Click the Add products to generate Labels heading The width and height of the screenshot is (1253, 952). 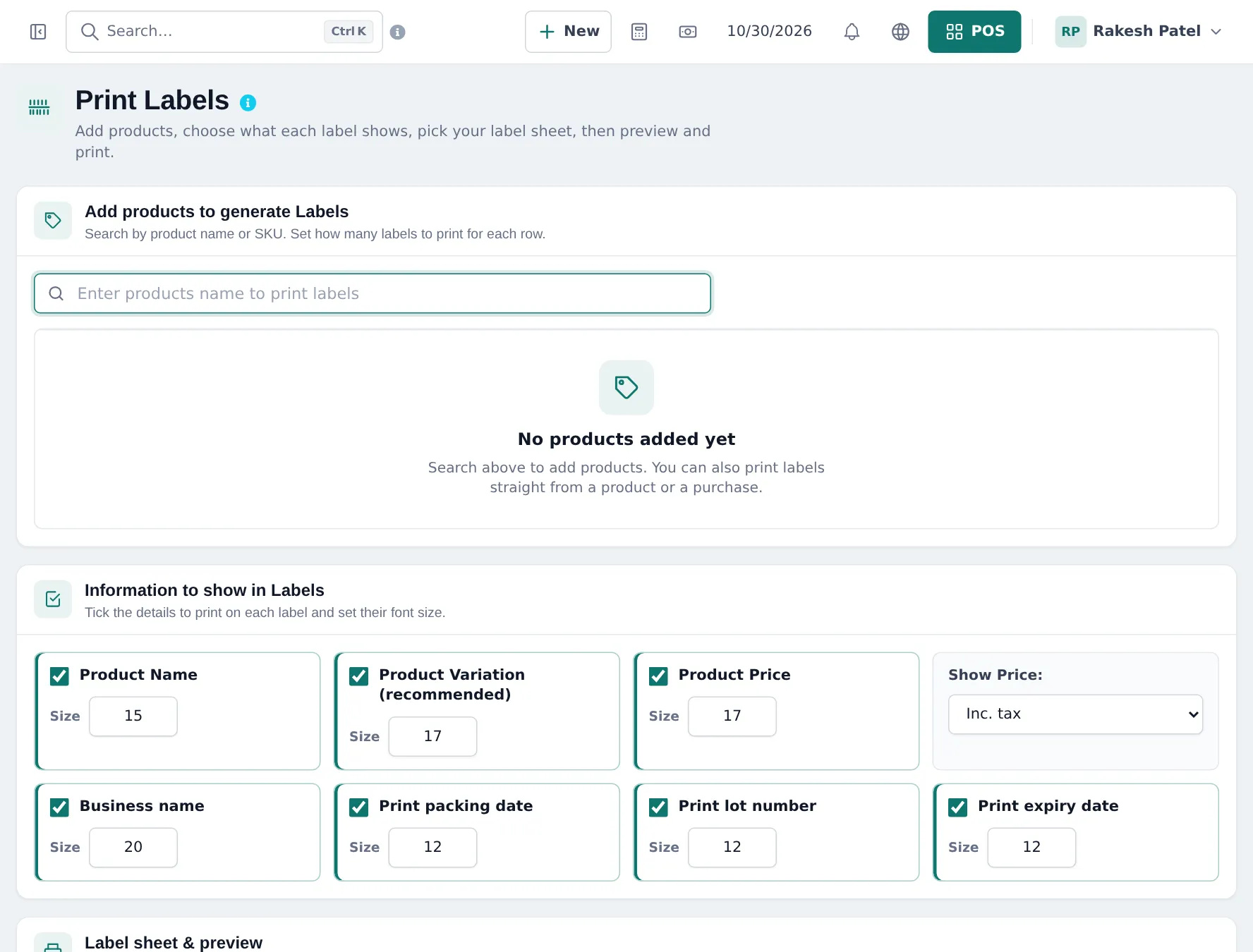click(217, 212)
